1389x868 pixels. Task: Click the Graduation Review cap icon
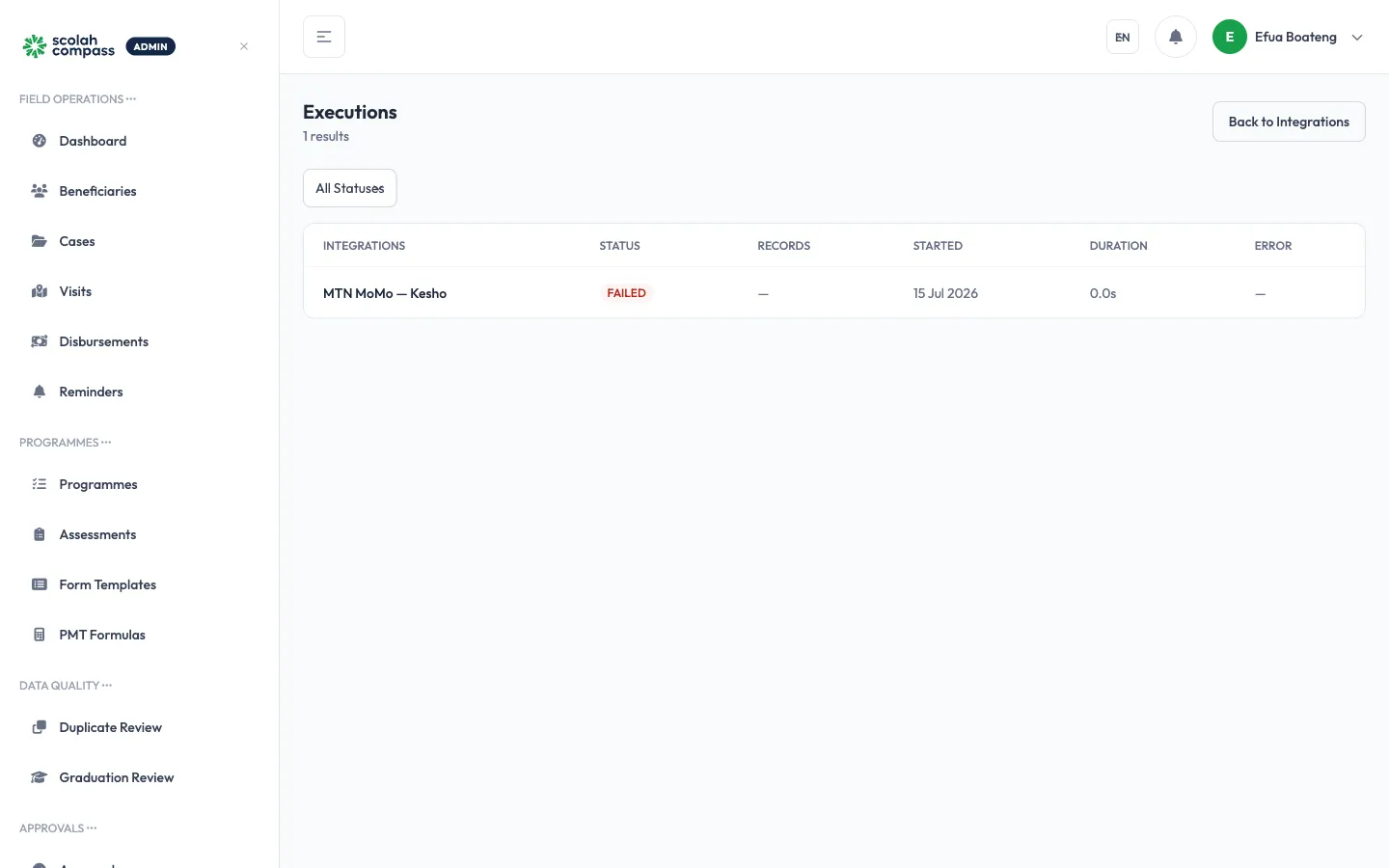tap(40, 777)
